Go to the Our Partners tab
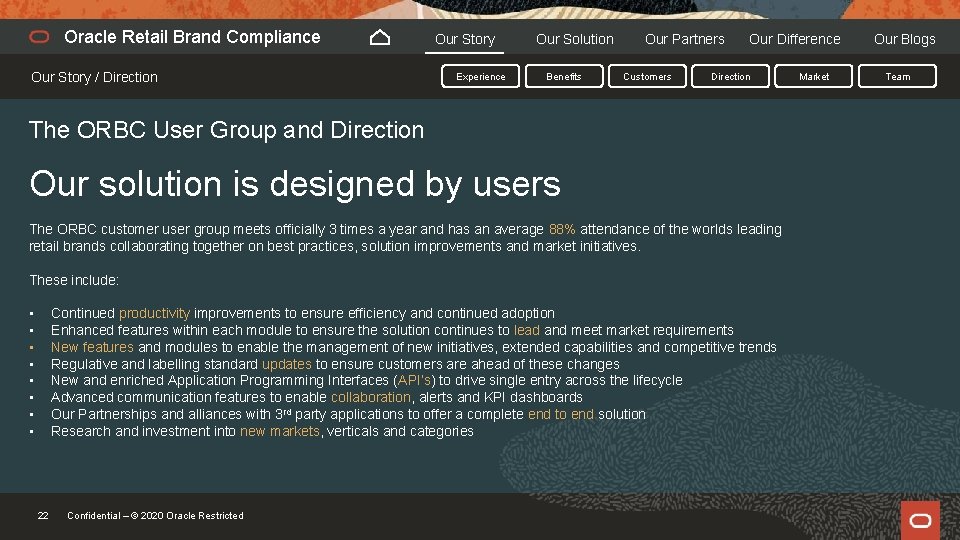 [684, 39]
